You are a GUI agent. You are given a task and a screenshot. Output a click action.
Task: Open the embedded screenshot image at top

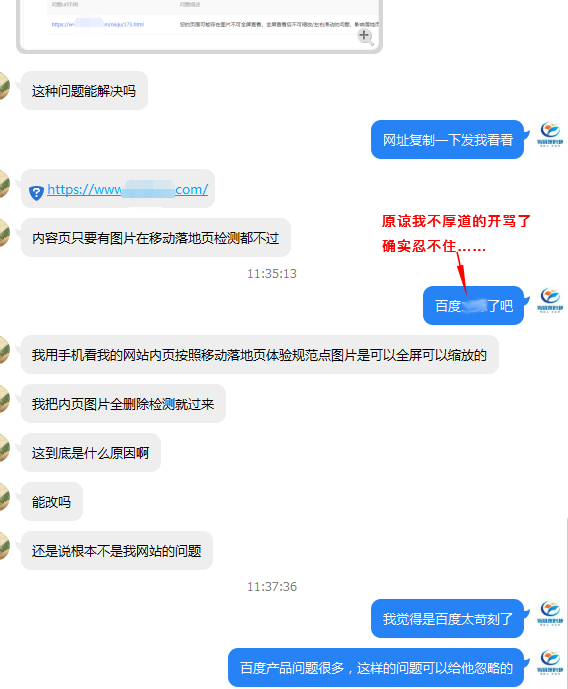pyautogui.click(x=199, y=25)
